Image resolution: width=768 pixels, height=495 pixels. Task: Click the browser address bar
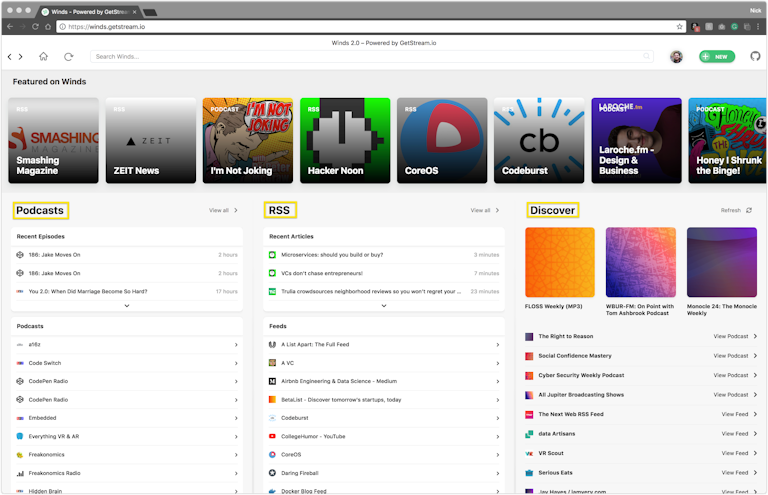[x=371, y=26]
